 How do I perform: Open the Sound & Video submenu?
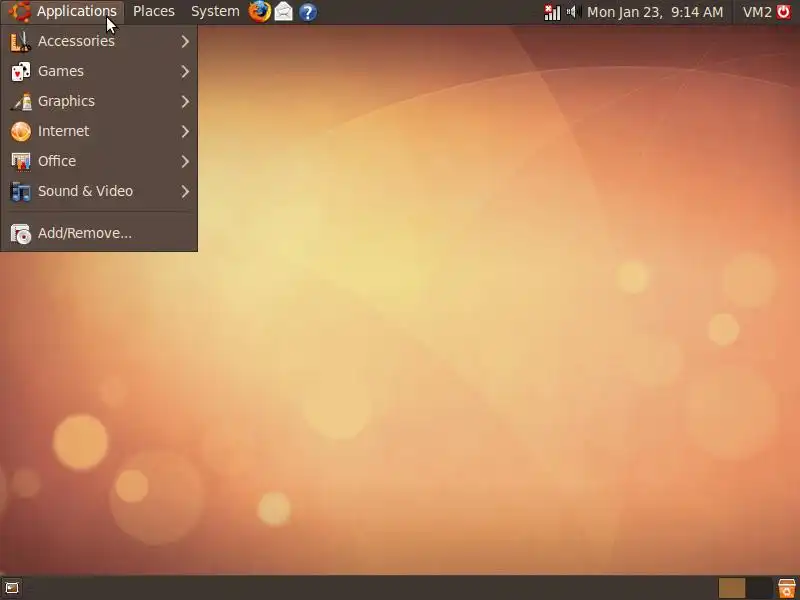coord(99,191)
